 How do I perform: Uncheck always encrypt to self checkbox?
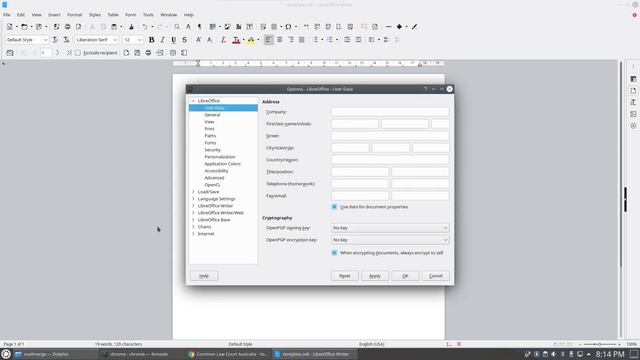pyautogui.click(x=334, y=253)
